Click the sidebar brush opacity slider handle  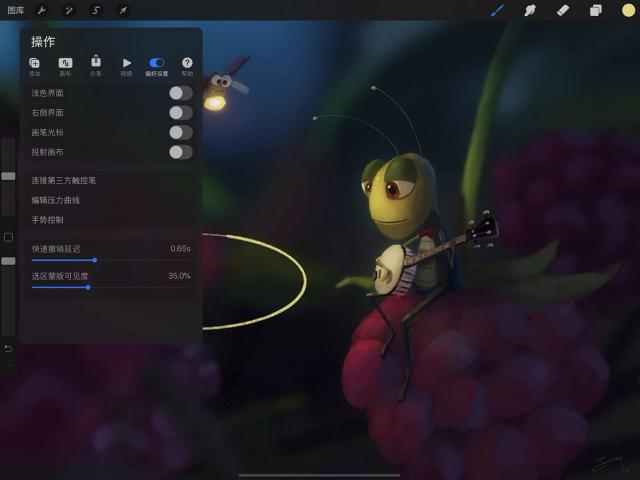(8, 261)
